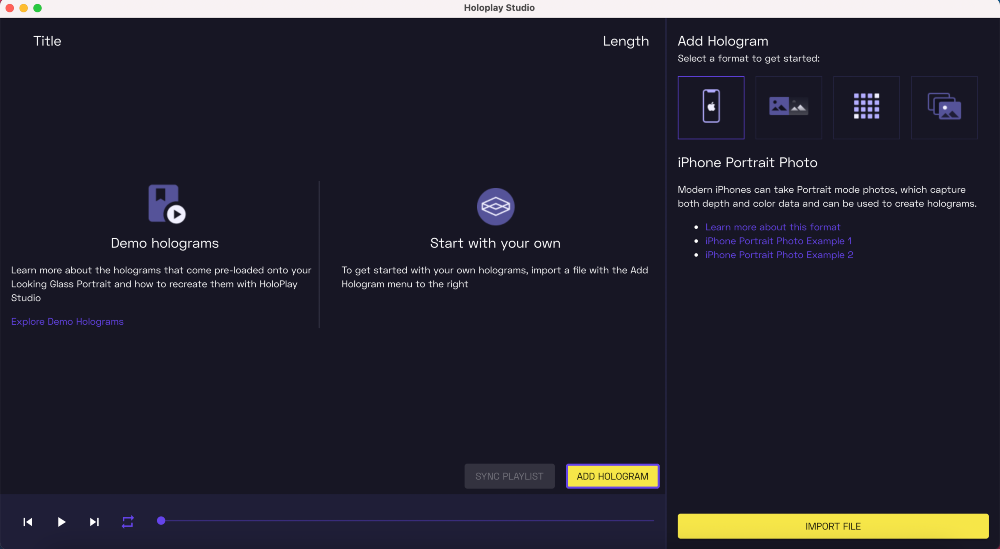Click the Start with your own heading
This screenshot has width=1000, height=549.
point(496,243)
